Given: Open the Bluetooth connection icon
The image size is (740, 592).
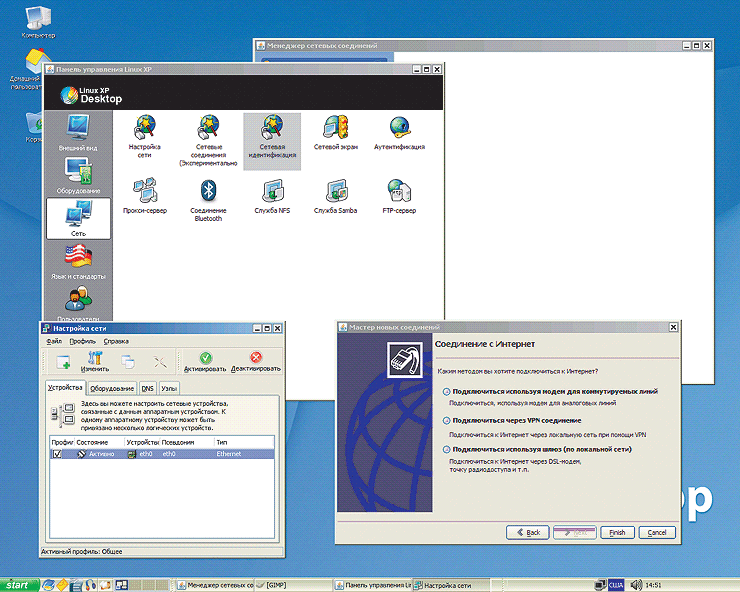Looking at the screenshot, I should pyautogui.click(x=208, y=191).
